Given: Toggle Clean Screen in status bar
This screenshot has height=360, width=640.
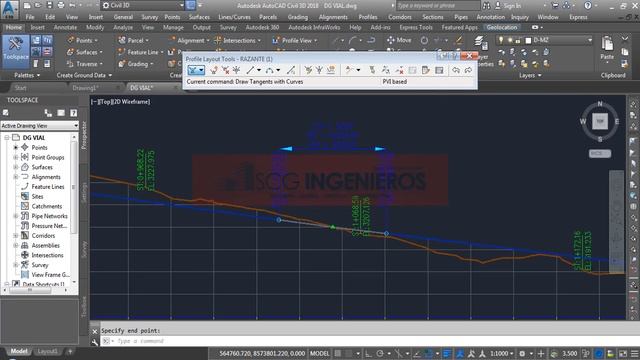Looking at the screenshot, I should (623, 353).
